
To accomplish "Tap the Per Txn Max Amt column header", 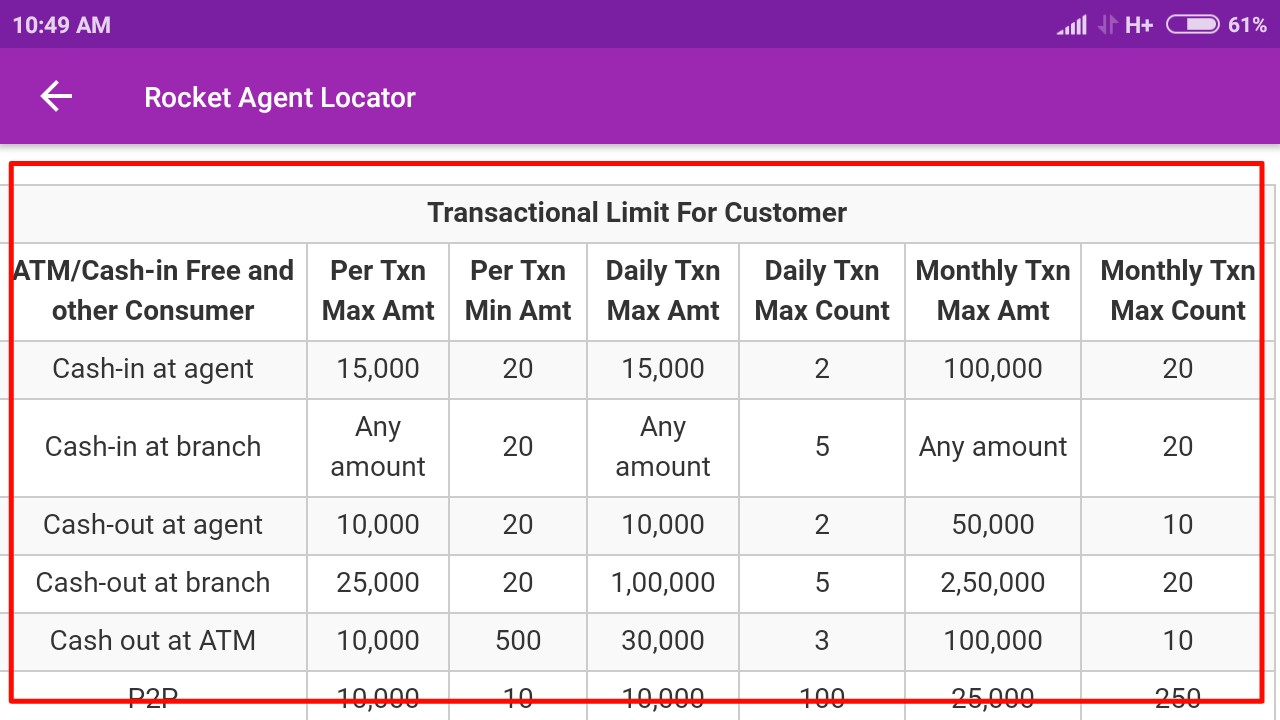I will 378,290.
